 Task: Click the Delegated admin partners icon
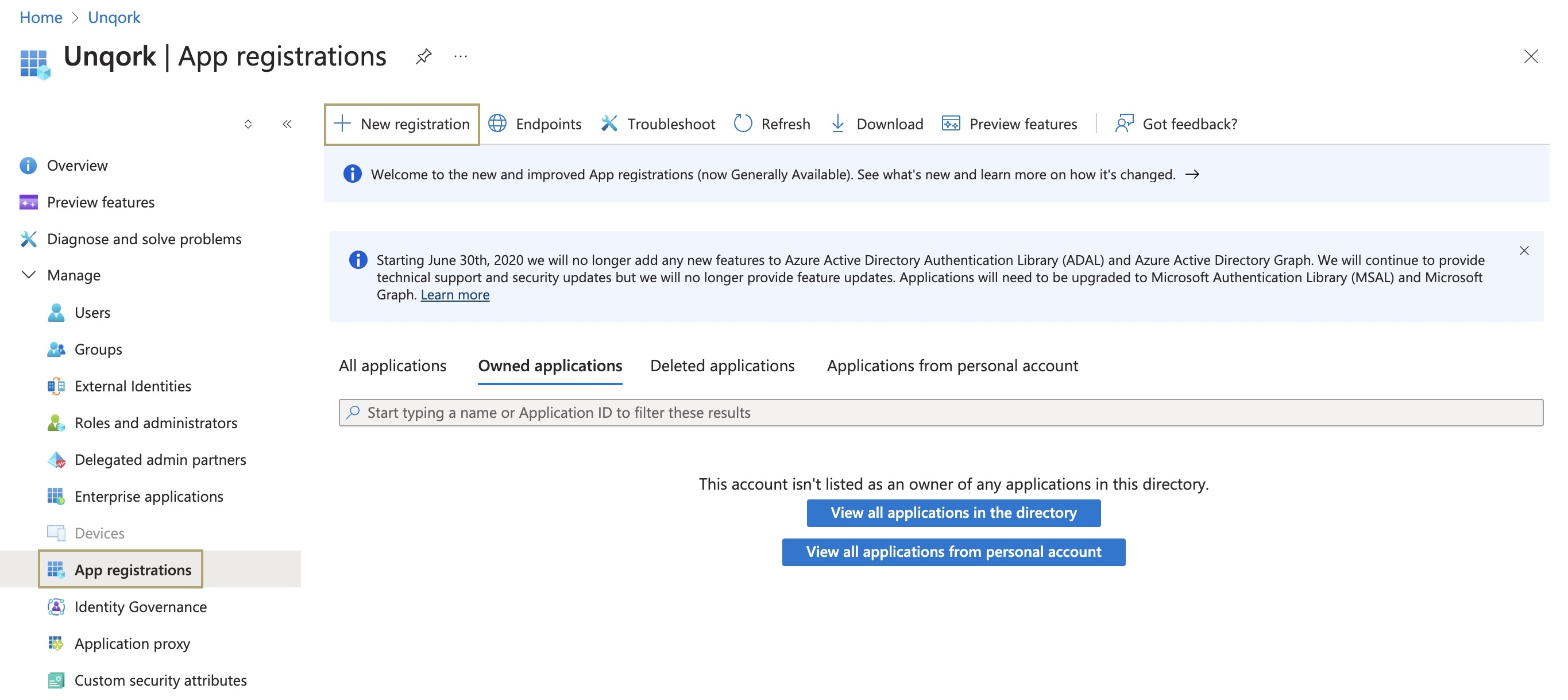point(56,460)
